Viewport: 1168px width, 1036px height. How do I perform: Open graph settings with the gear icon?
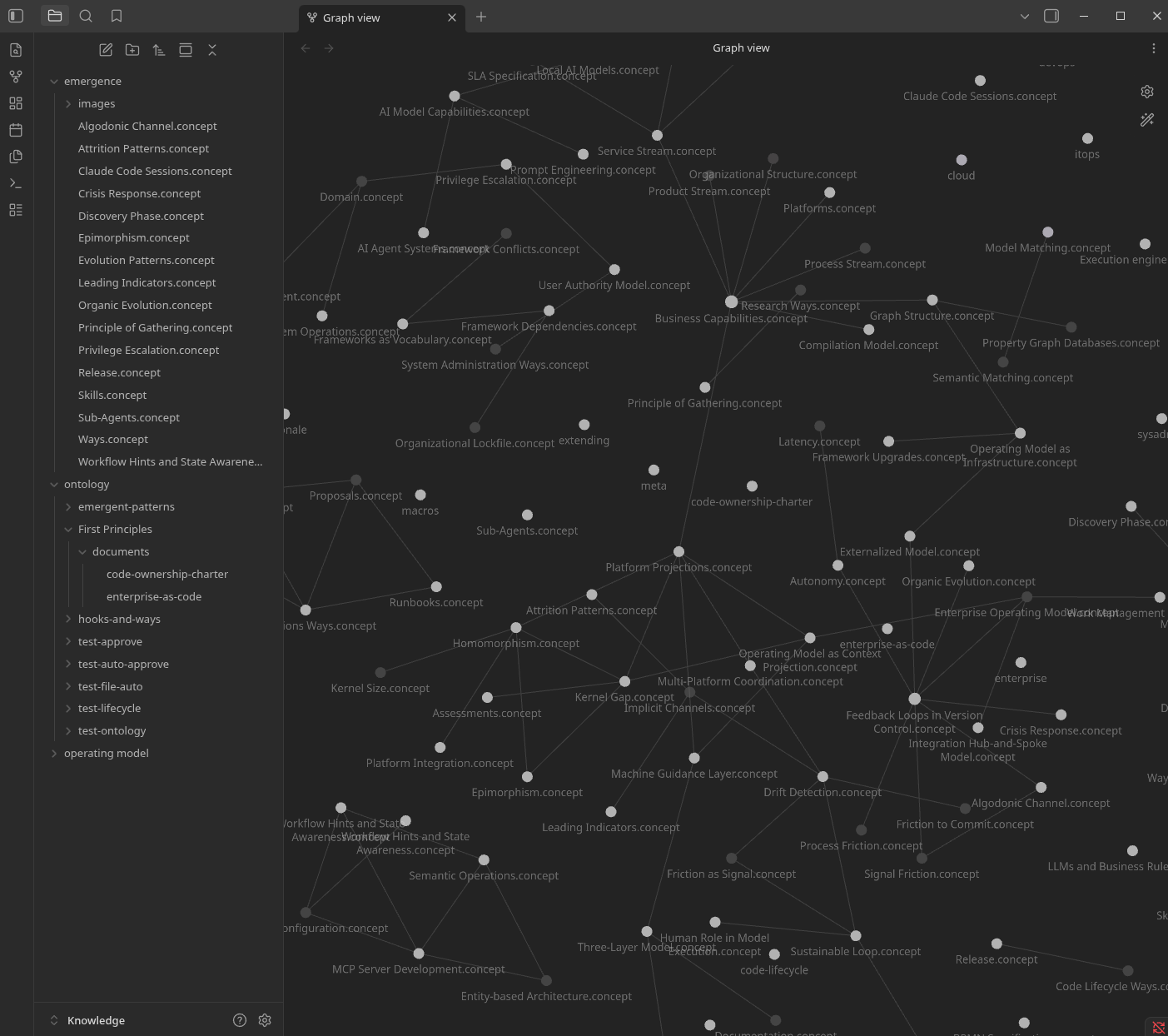[1147, 92]
